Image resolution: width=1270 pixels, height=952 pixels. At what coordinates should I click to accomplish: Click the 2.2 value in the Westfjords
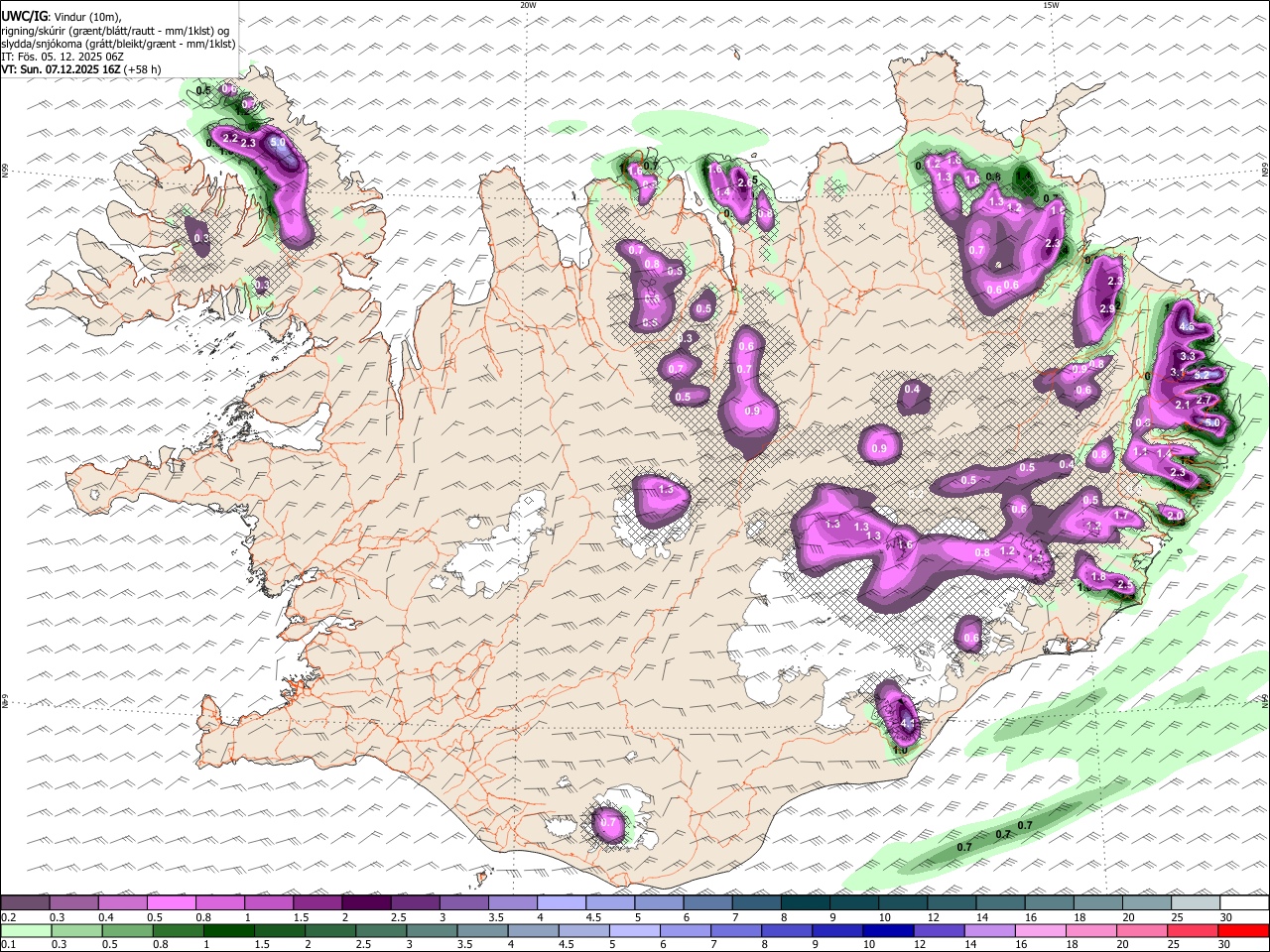point(230,138)
